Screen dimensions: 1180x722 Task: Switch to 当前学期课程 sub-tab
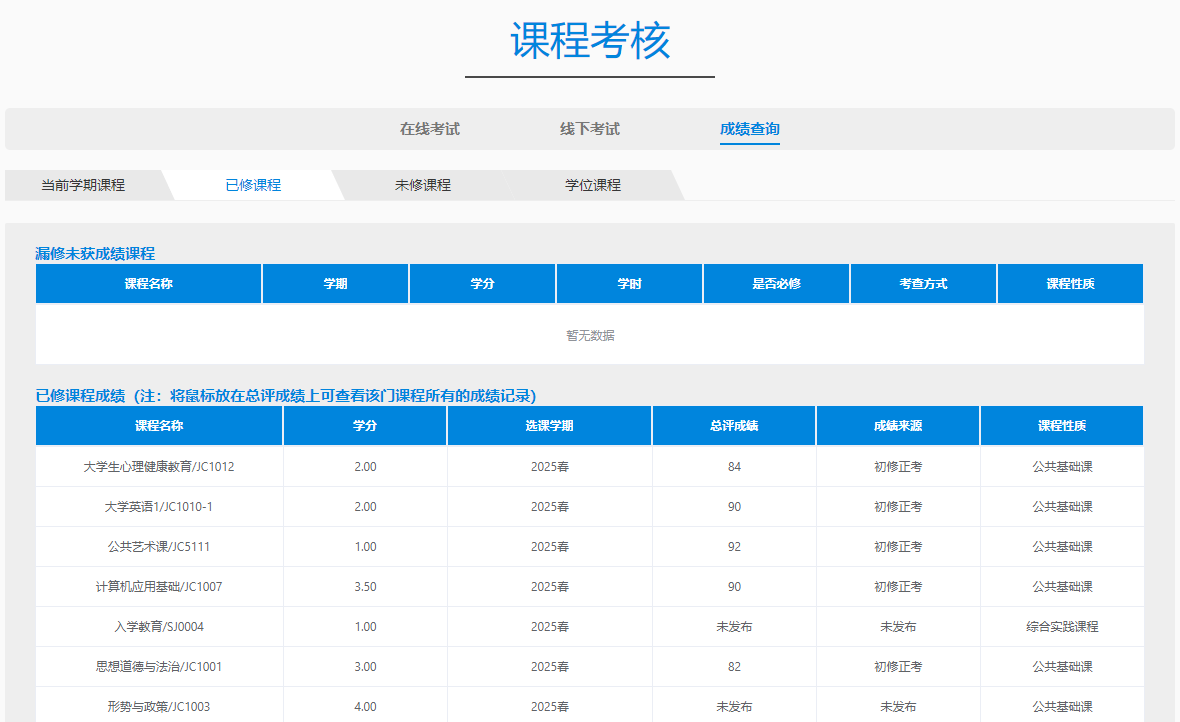click(x=83, y=185)
